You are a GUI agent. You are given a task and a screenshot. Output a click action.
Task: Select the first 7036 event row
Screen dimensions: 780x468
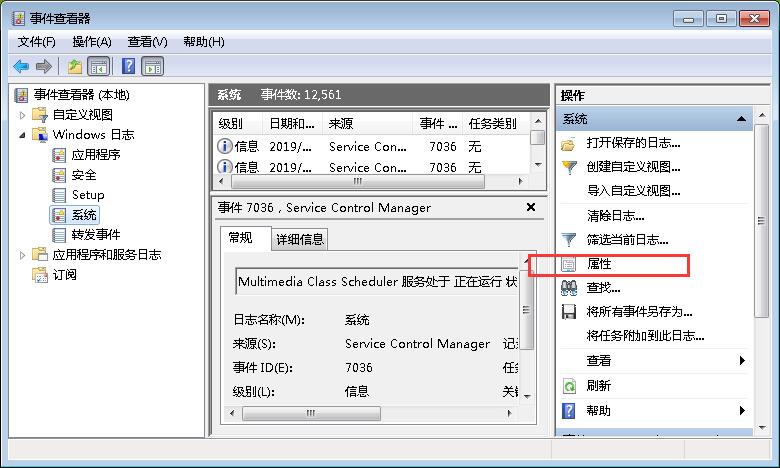pos(371,146)
